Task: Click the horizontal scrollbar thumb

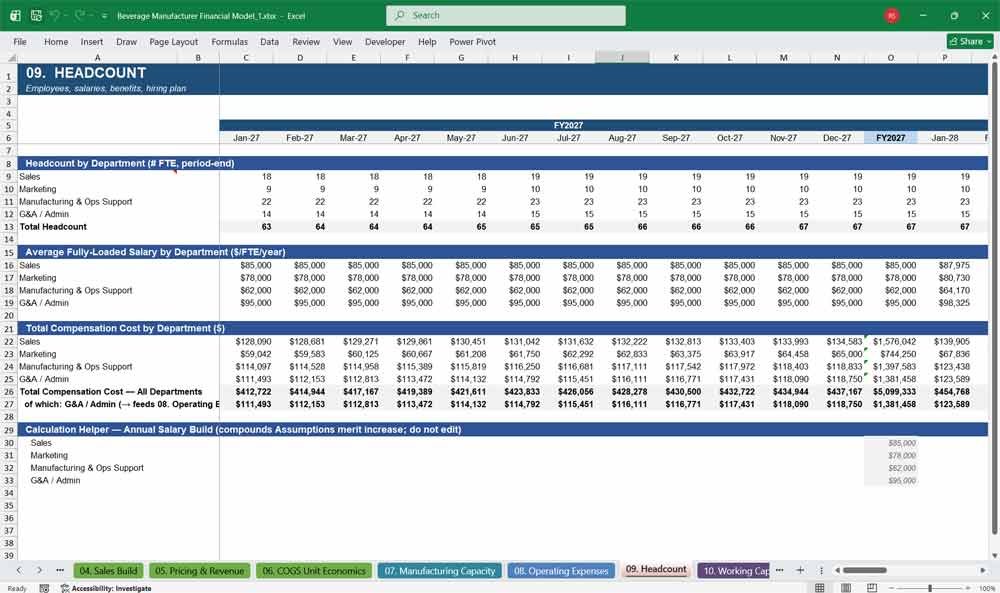Action: point(865,570)
